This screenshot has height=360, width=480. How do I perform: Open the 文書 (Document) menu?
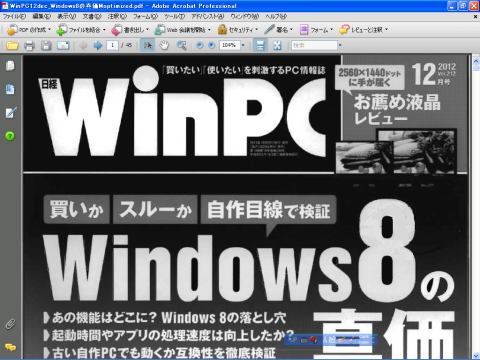tap(92, 16)
